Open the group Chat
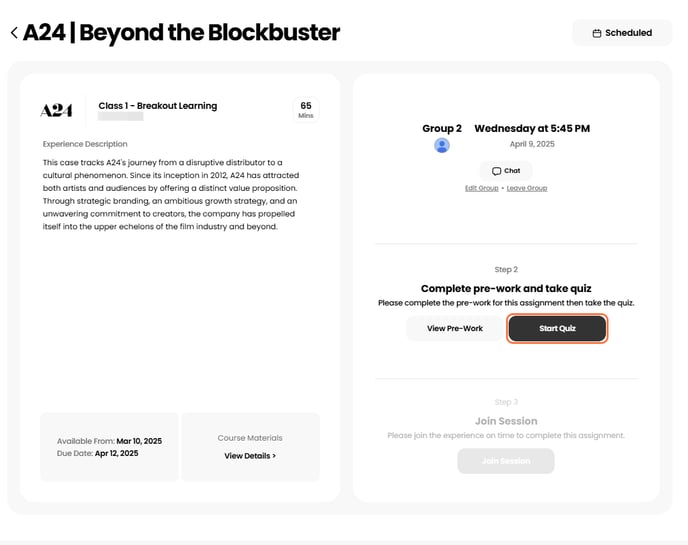 click(x=506, y=171)
